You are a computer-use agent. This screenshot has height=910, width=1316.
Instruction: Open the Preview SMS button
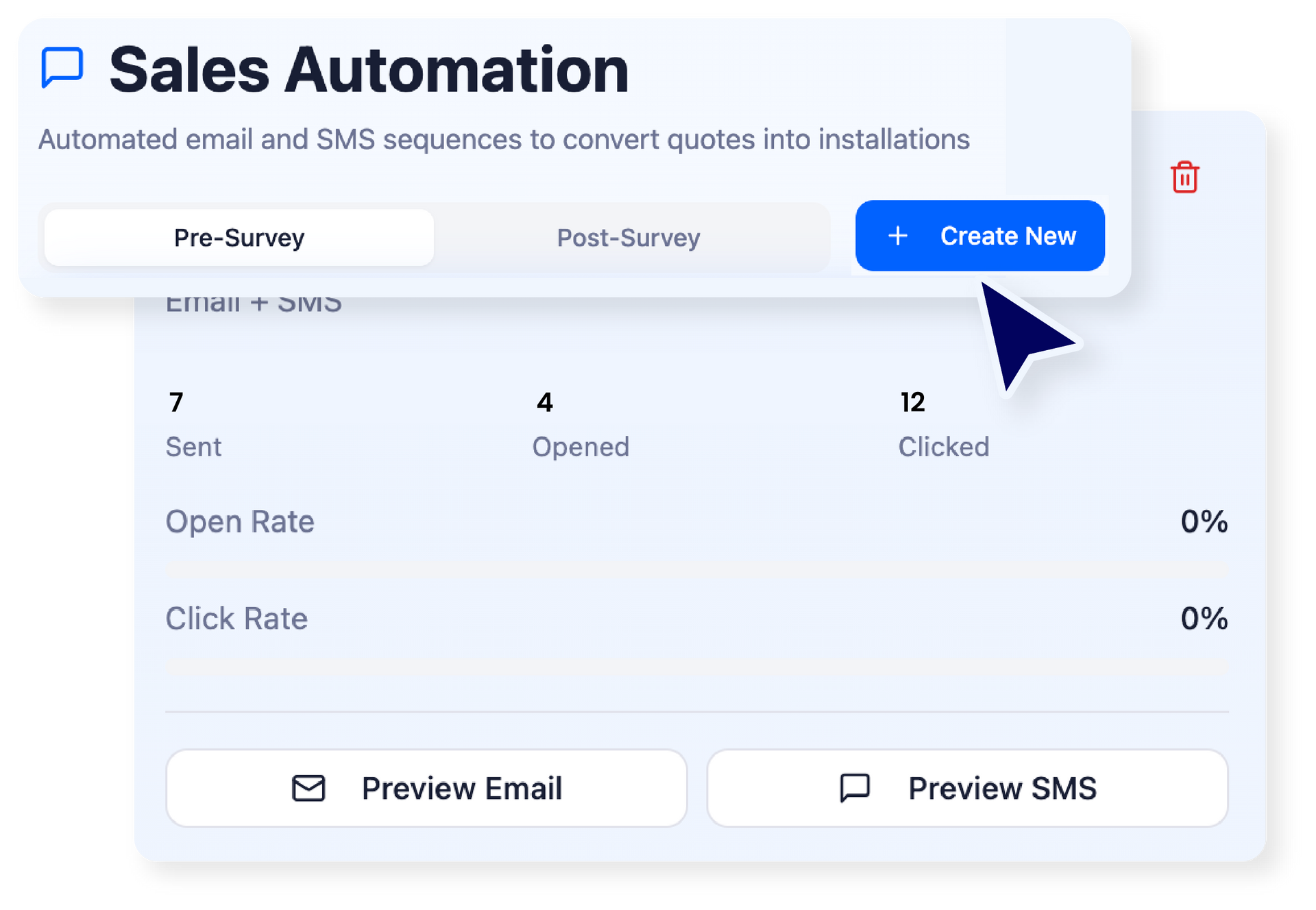pos(968,788)
